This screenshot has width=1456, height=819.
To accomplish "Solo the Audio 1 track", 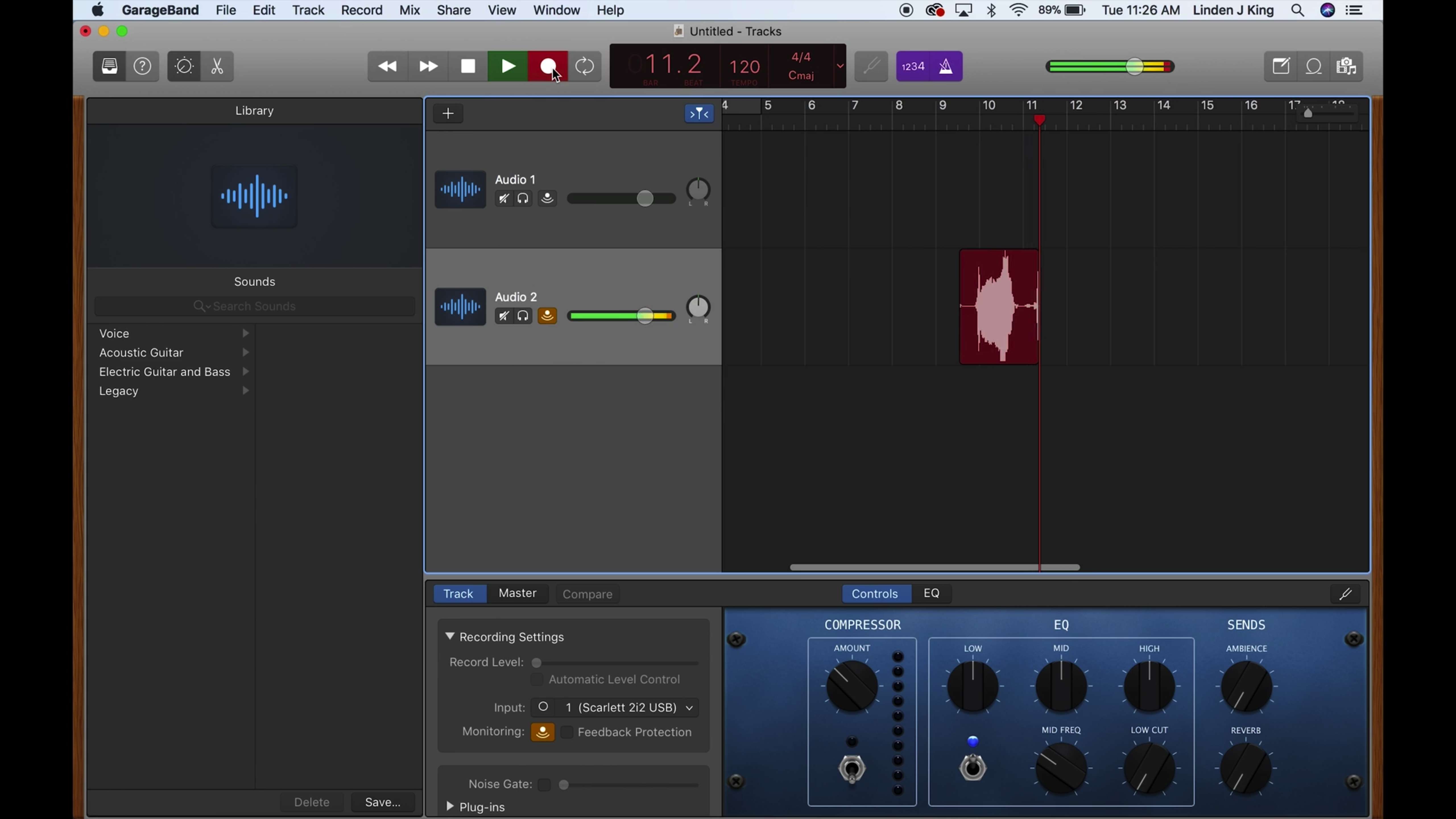I will click(x=523, y=199).
